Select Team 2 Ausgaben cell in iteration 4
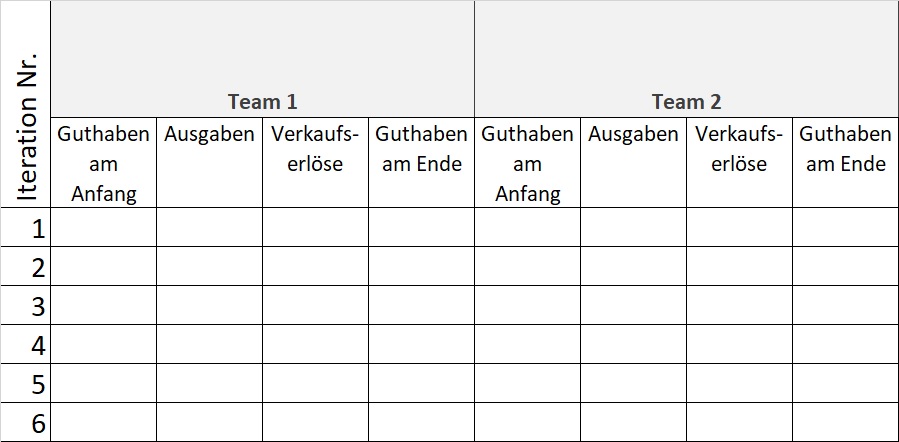The width and height of the screenshot is (899, 442). 633,345
